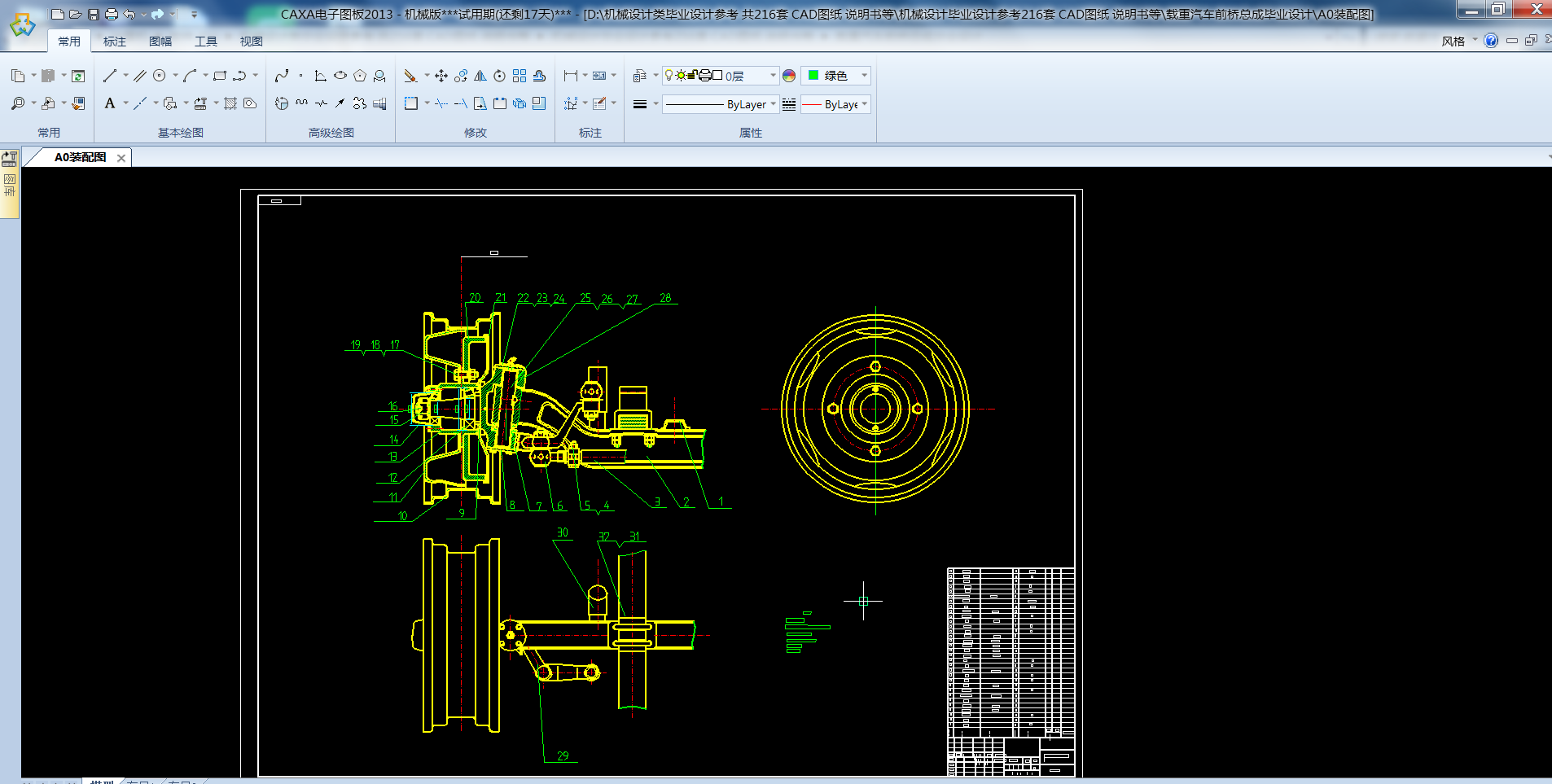Toggle the layer print icon
The height and width of the screenshot is (784, 1552).
coord(705,76)
